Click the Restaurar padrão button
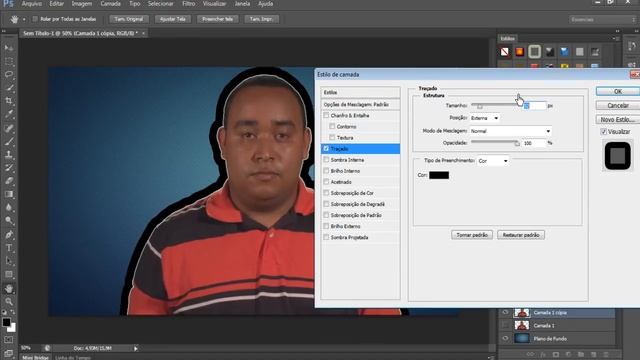Viewport: 640px width, 360px height. pos(521,235)
